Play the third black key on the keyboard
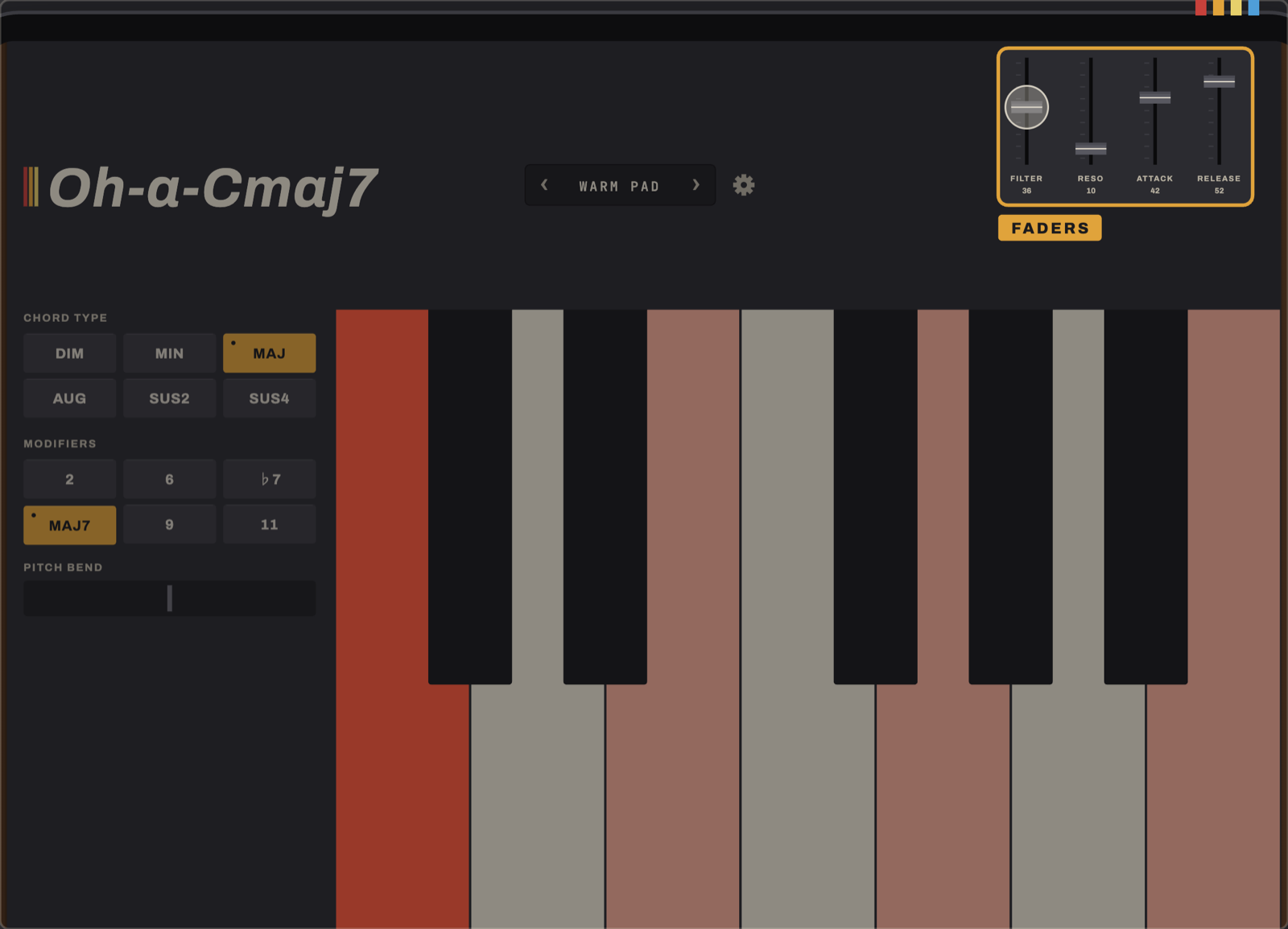 875,497
